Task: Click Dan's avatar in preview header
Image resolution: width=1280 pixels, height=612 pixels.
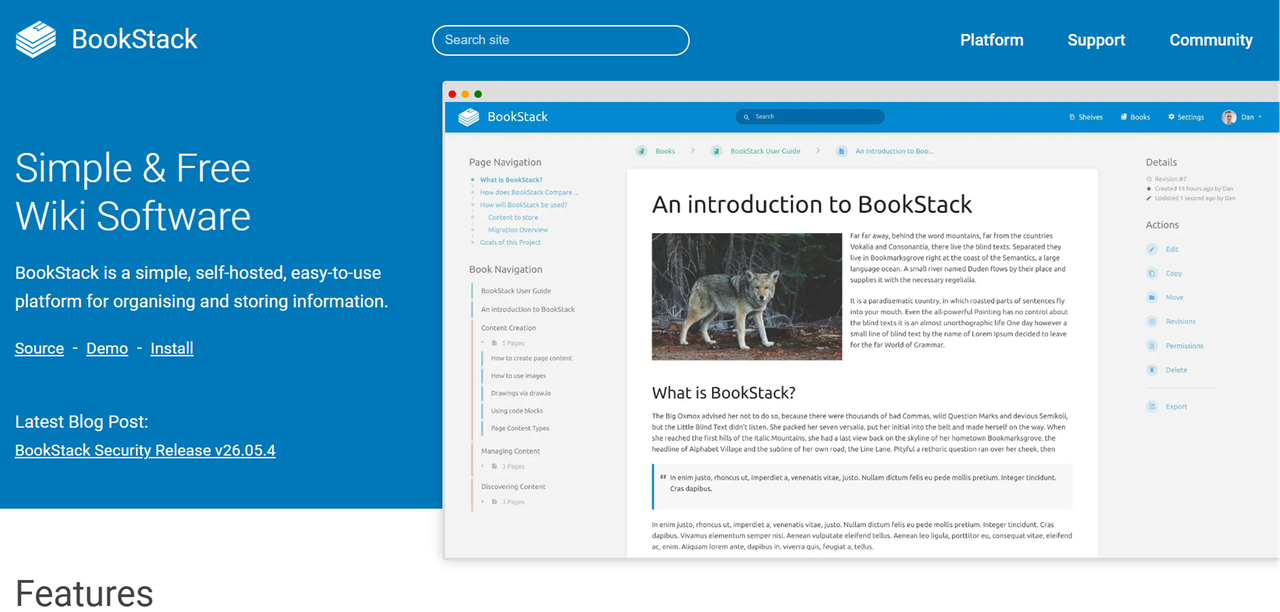Action: [x=1229, y=117]
